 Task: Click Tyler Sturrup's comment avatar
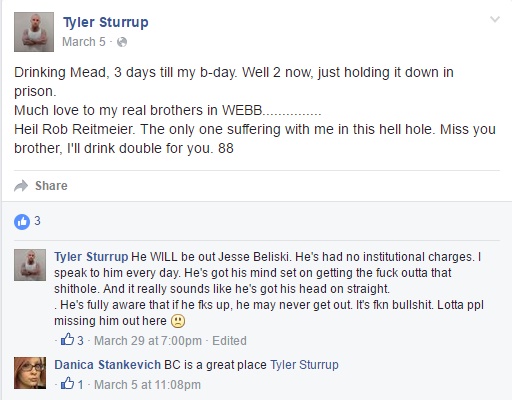(30, 265)
